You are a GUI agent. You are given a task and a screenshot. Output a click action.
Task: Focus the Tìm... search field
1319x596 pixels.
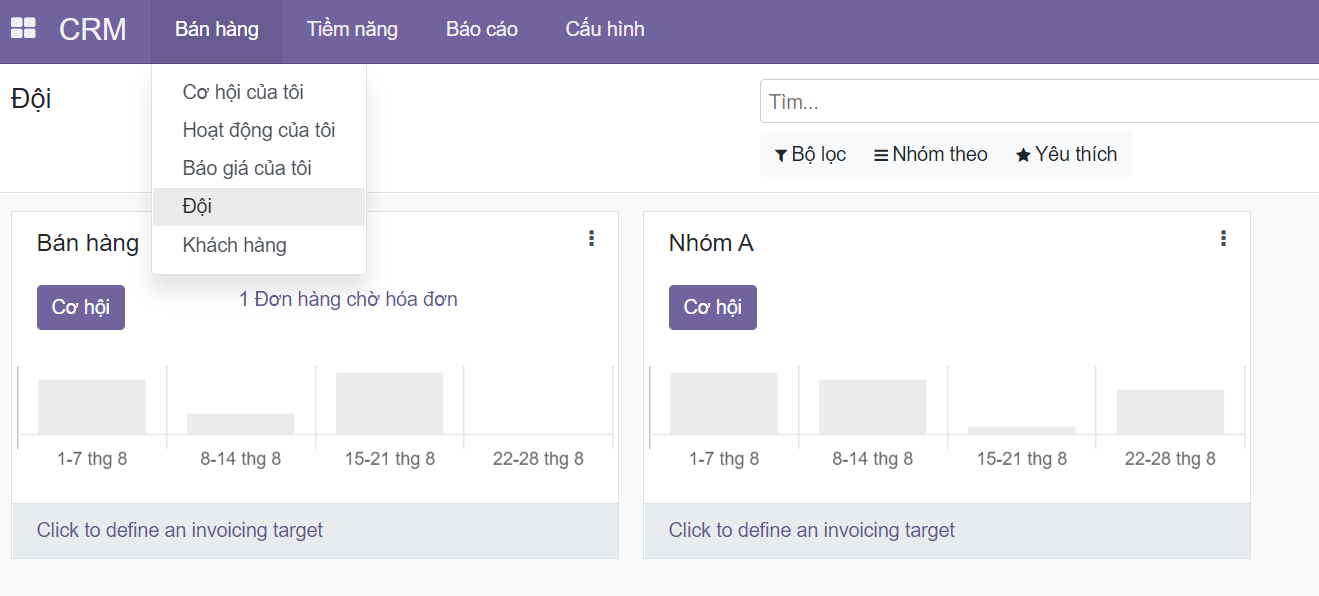[x=1040, y=102]
